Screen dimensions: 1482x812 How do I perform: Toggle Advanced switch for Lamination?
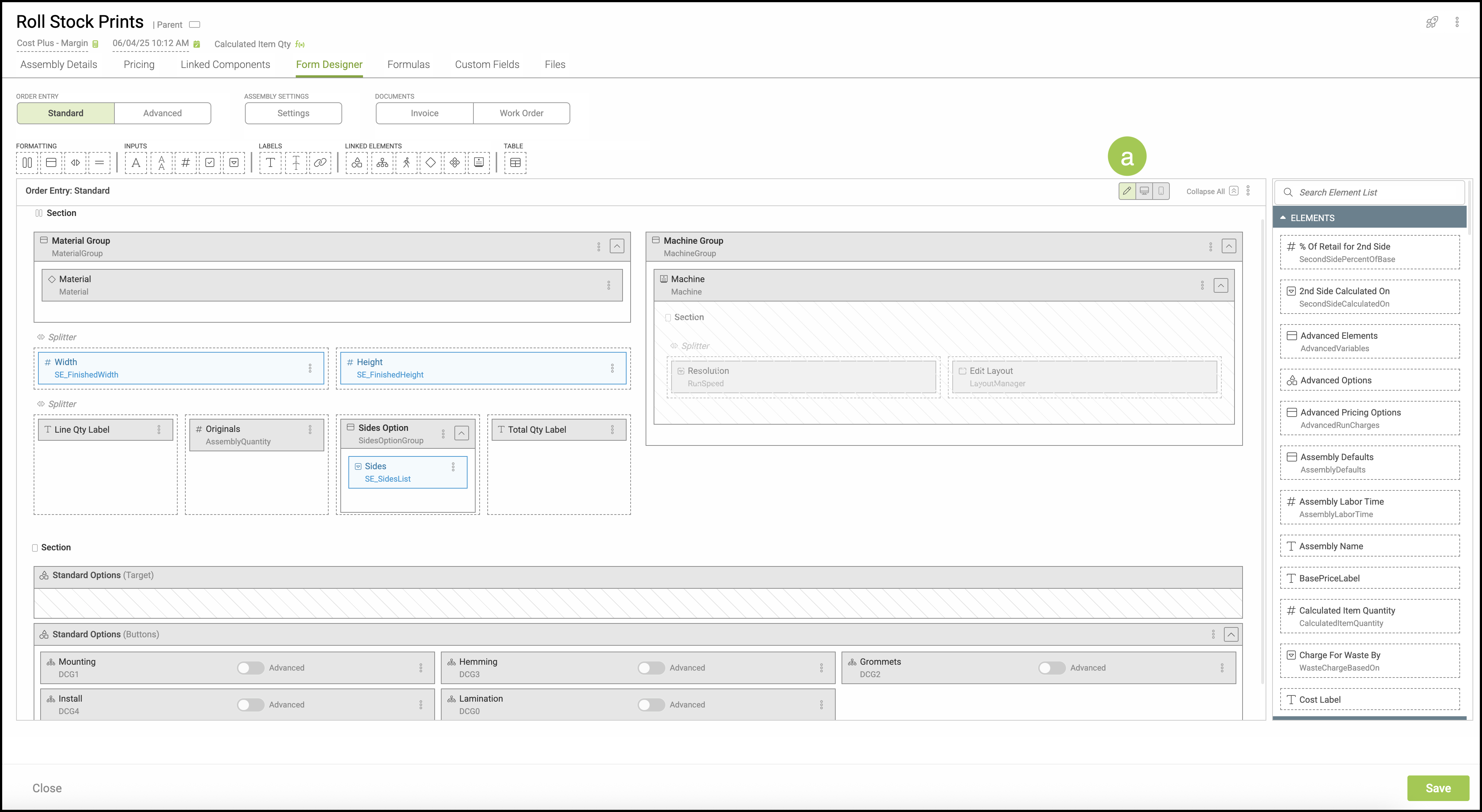[651, 705]
